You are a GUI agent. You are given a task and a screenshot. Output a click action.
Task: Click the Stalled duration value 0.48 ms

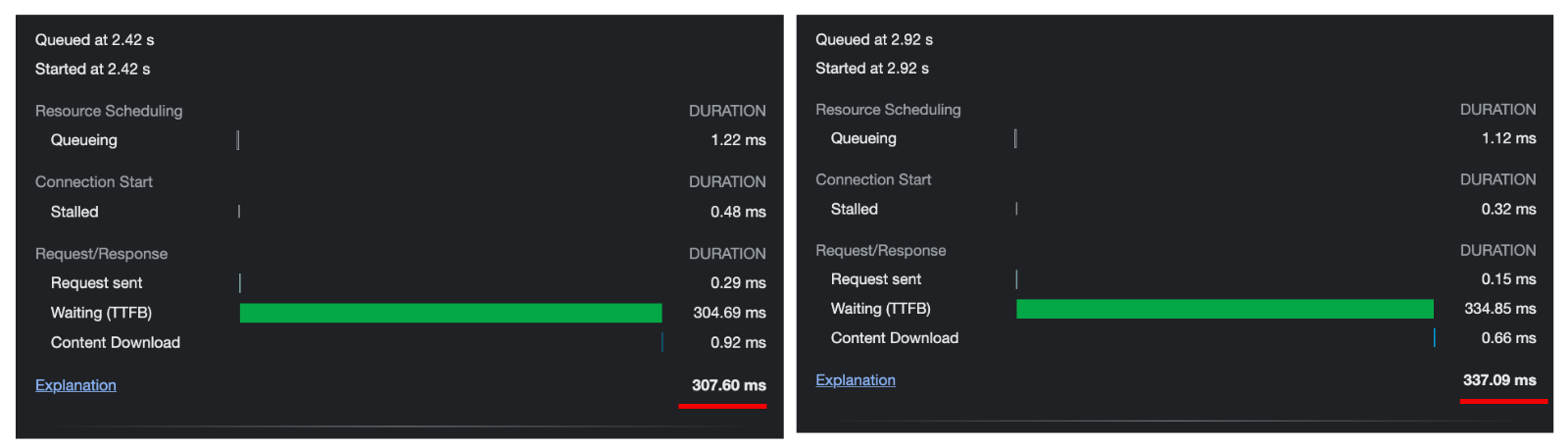tap(738, 212)
